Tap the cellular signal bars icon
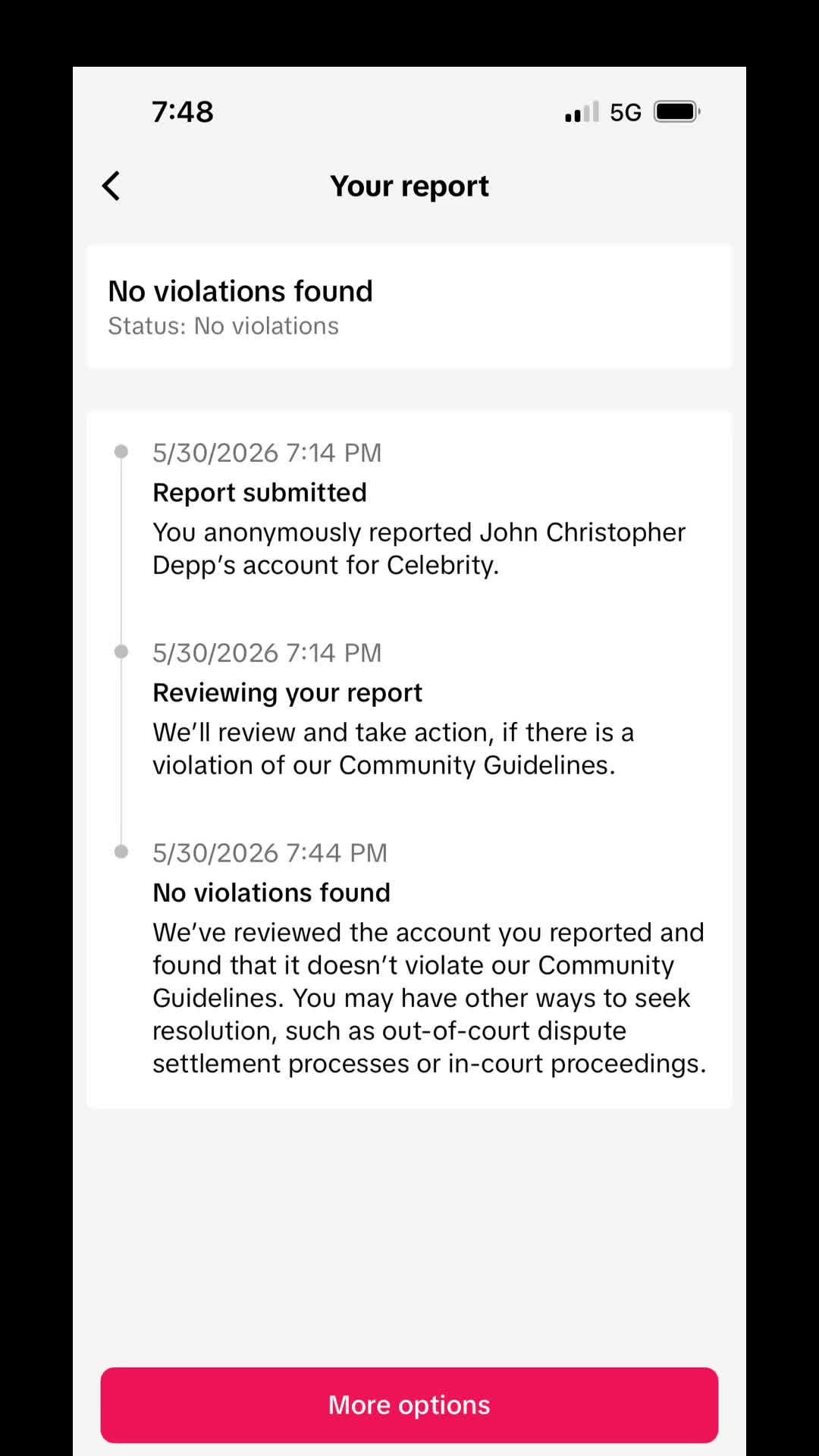 click(582, 111)
